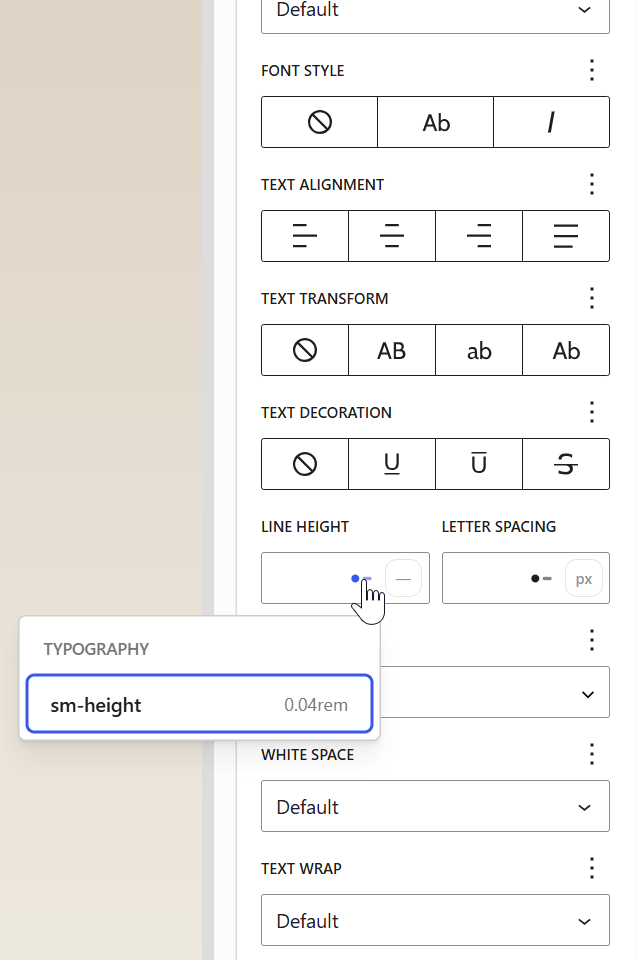The image size is (636, 960).
Task: Click the LINE HEIGHT label
Action: coord(305,527)
